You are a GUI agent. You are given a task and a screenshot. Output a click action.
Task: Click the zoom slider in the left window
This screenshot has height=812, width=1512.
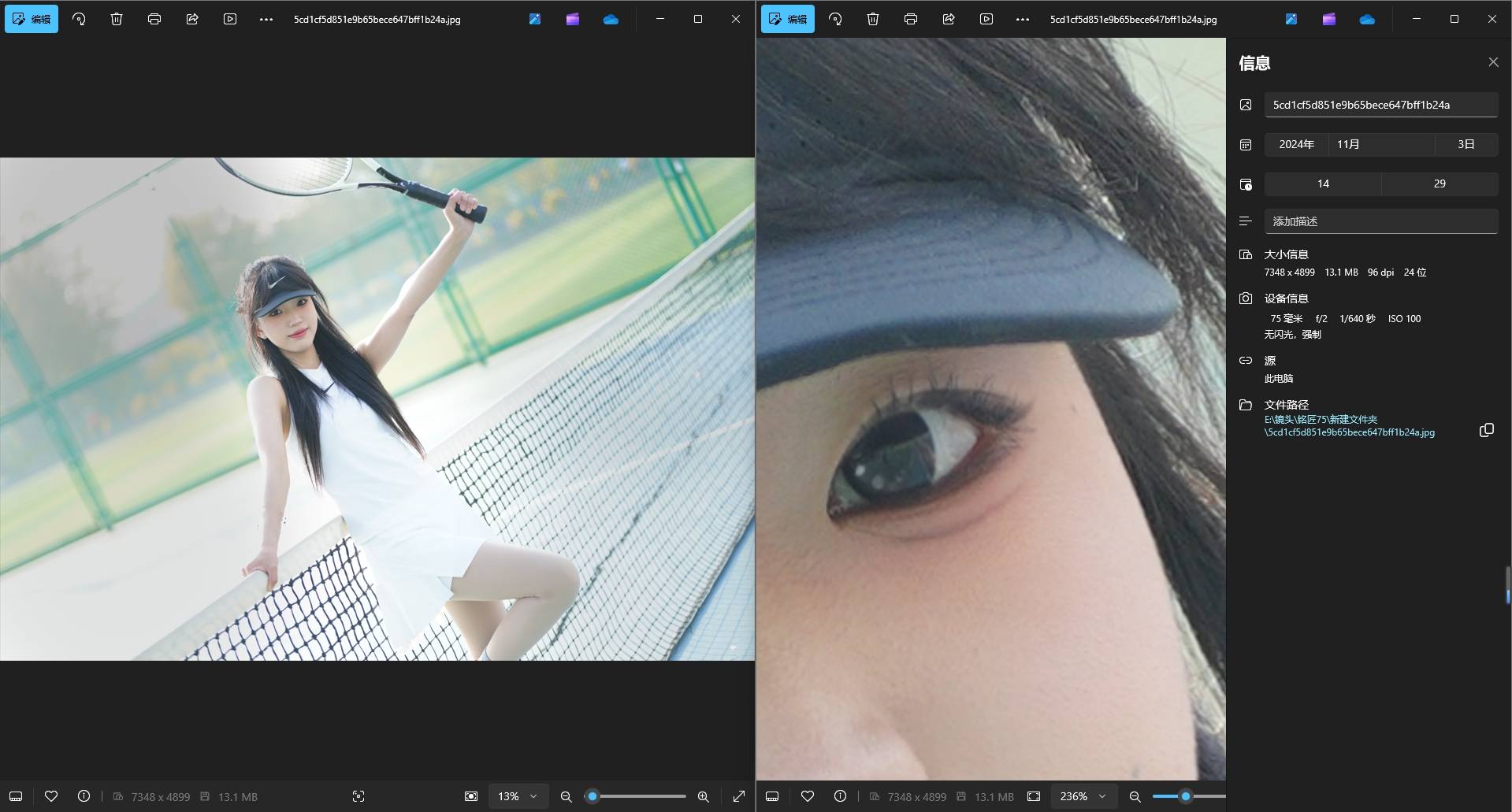click(x=638, y=796)
